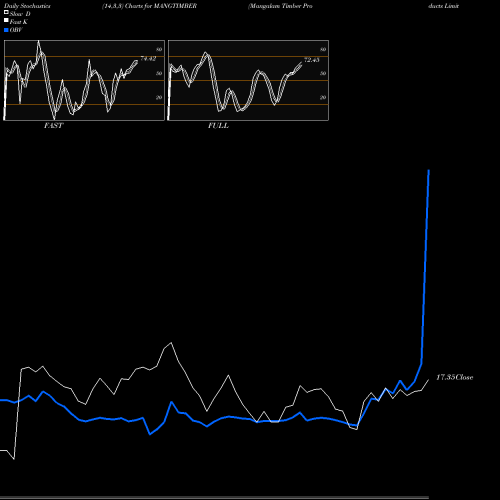Image resolution: width=500 pixels, height=500 pixels.
Task: Click the 50 level label in FAST chart
Action: coord(159,73)
